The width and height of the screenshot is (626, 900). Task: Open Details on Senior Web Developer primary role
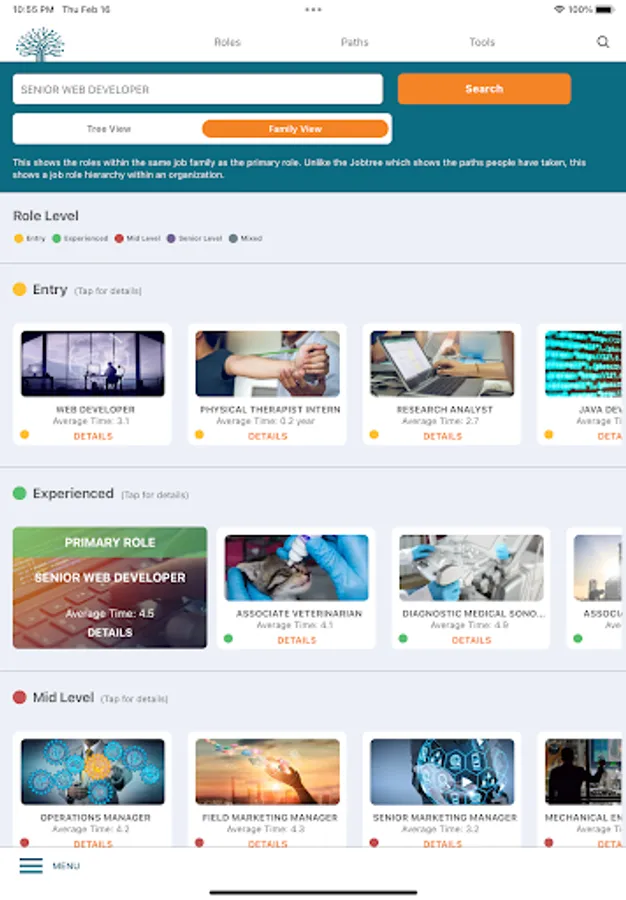point(110,633)
